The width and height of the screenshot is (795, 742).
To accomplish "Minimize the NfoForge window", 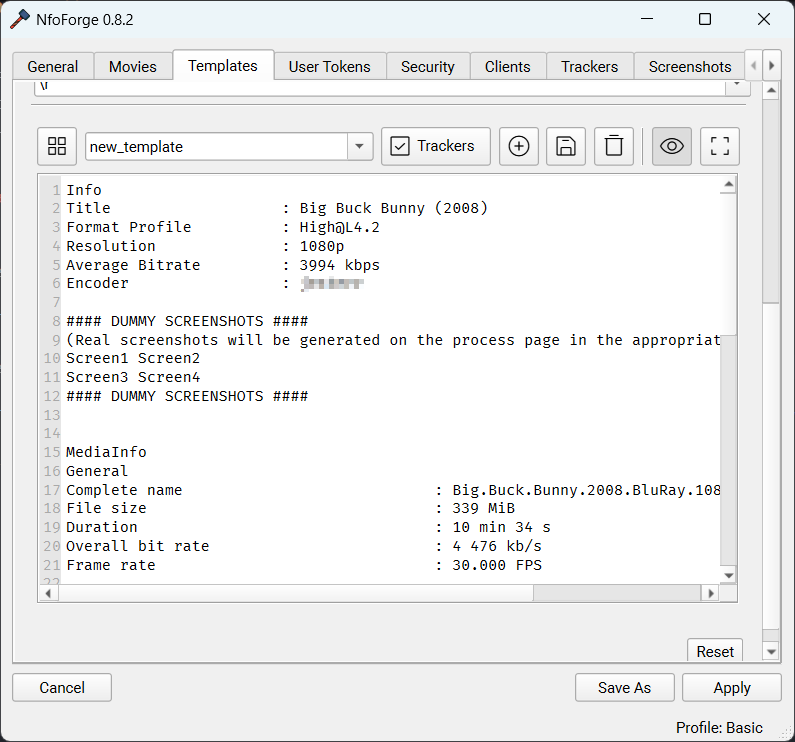I will tap(647, 19).
